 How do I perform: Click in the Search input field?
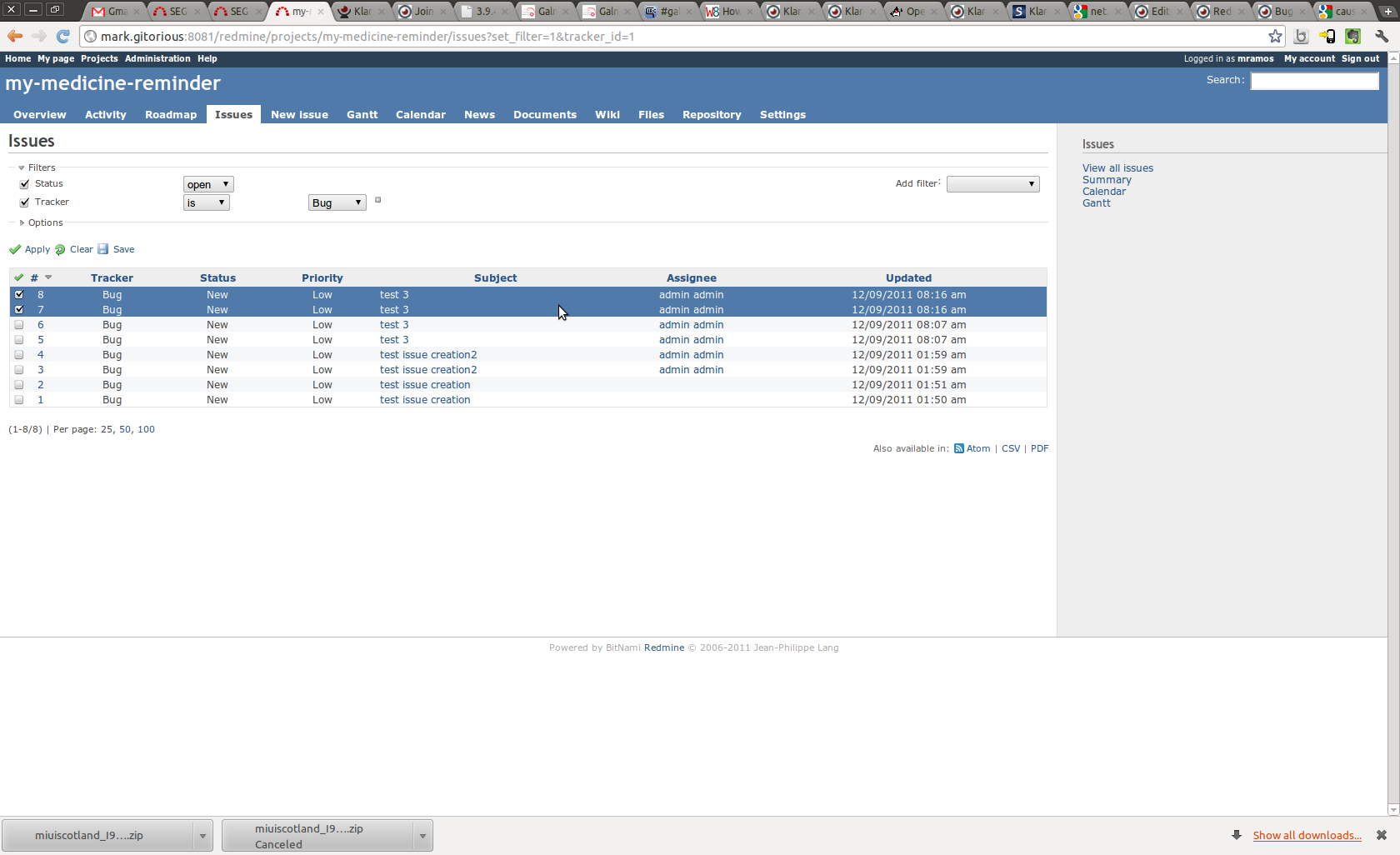coord(1314,80)
